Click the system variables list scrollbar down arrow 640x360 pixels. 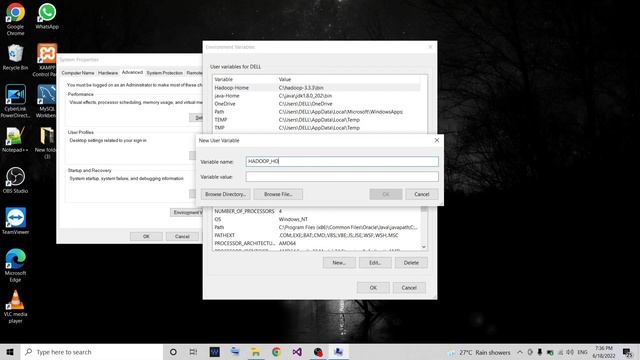424,247
